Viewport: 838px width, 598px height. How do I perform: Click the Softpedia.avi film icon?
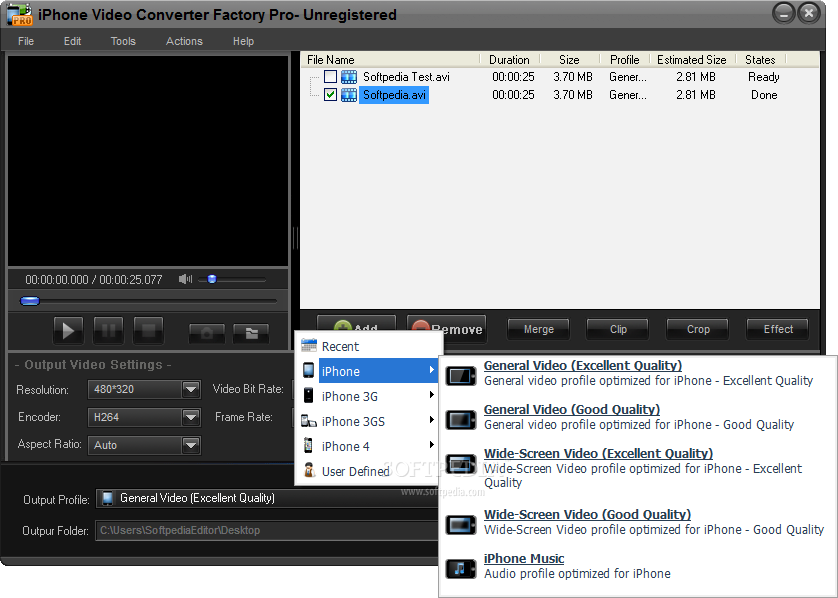pyautogui.click(x=349, y=95)
